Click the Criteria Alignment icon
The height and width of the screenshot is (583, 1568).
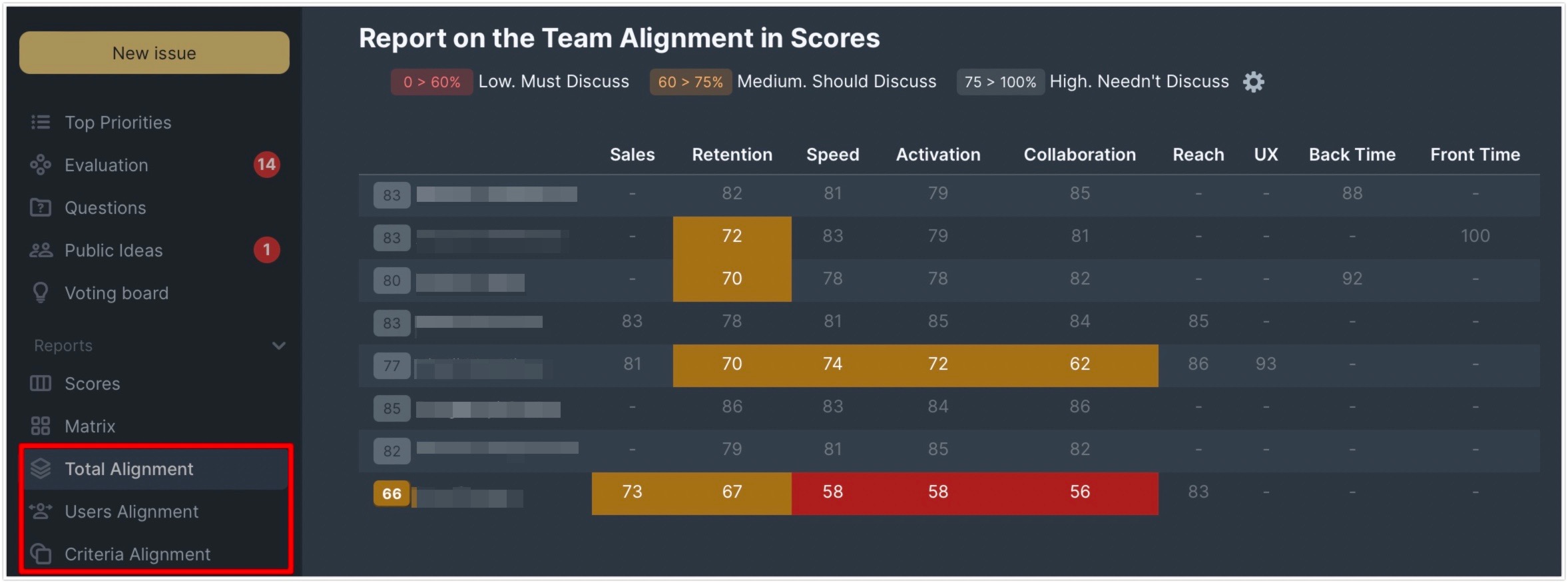pos(41,554)
